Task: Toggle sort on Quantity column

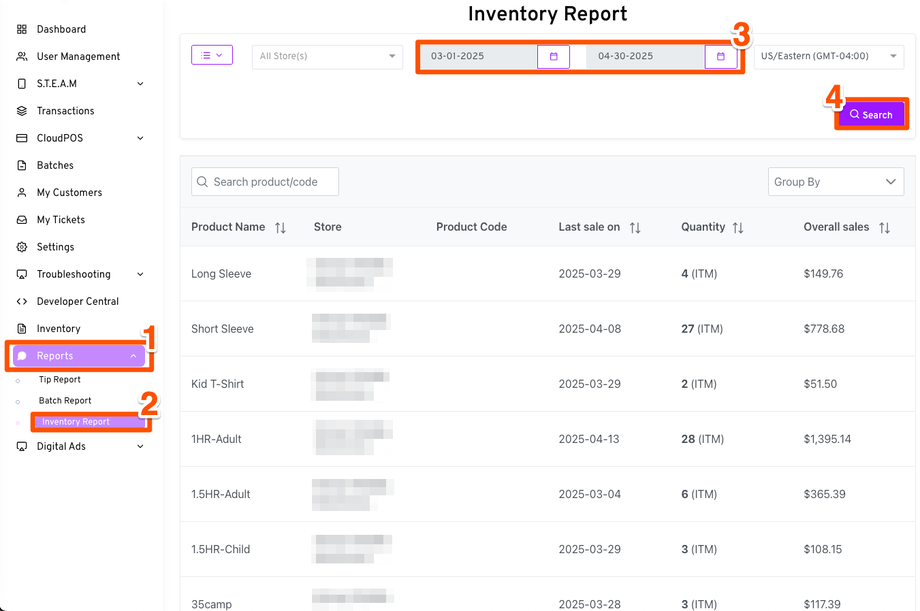Action: coord(738,228)
